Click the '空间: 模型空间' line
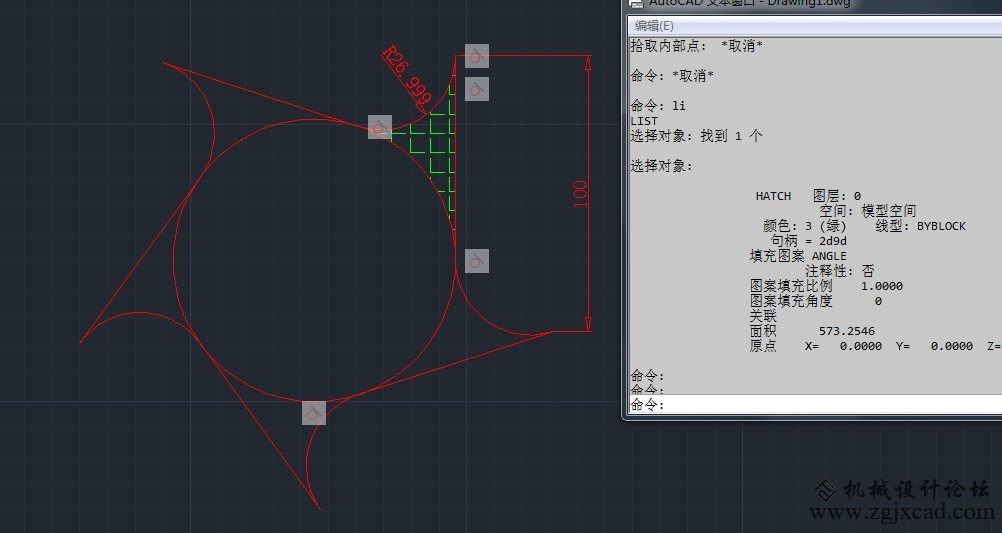1002x533 pixels. [x=868, y=211]
